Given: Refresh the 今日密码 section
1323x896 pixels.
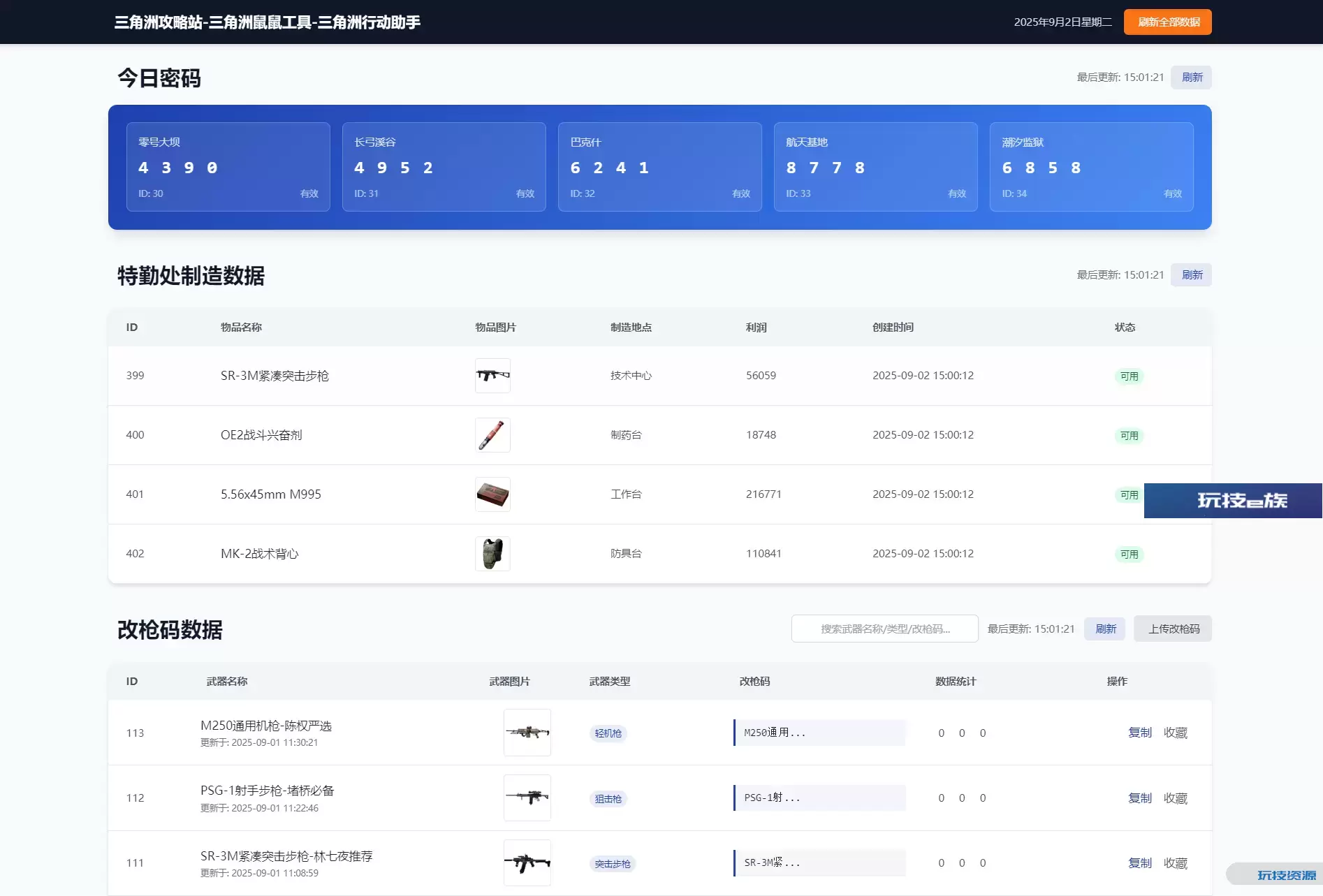Looking at the screenshot, I should pos(1192,78).
